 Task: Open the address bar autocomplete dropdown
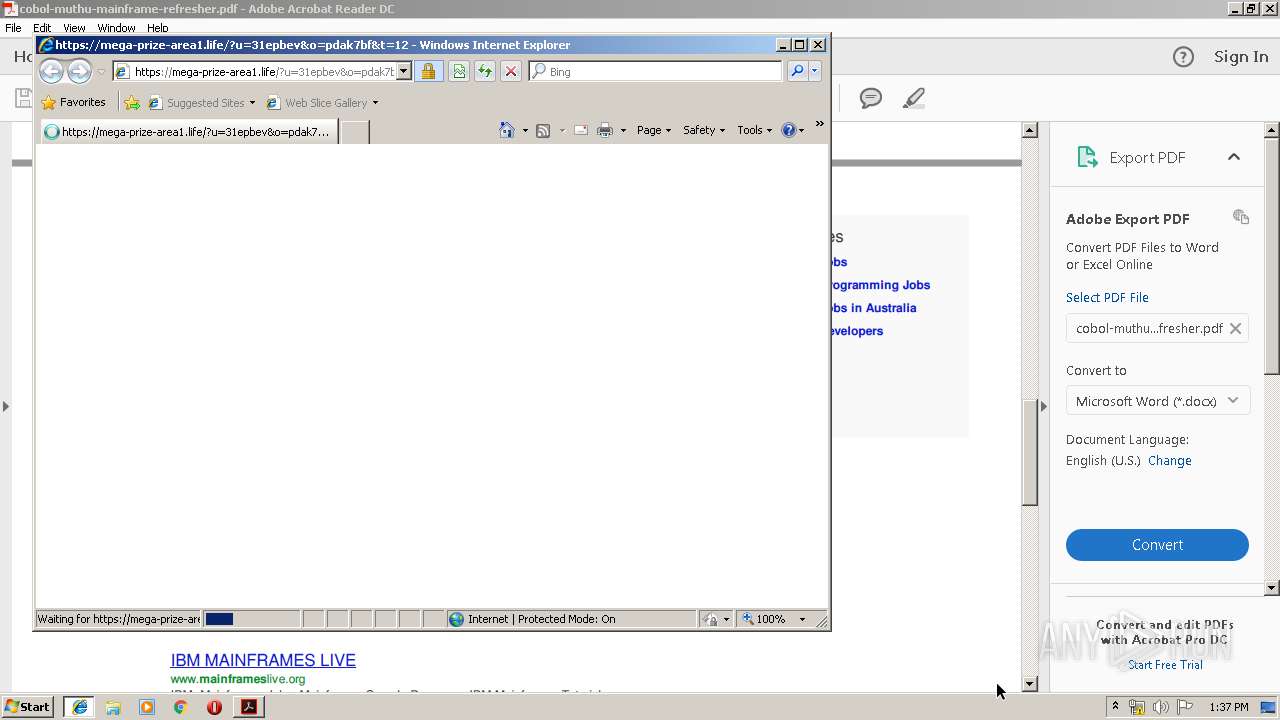[404, 72]
